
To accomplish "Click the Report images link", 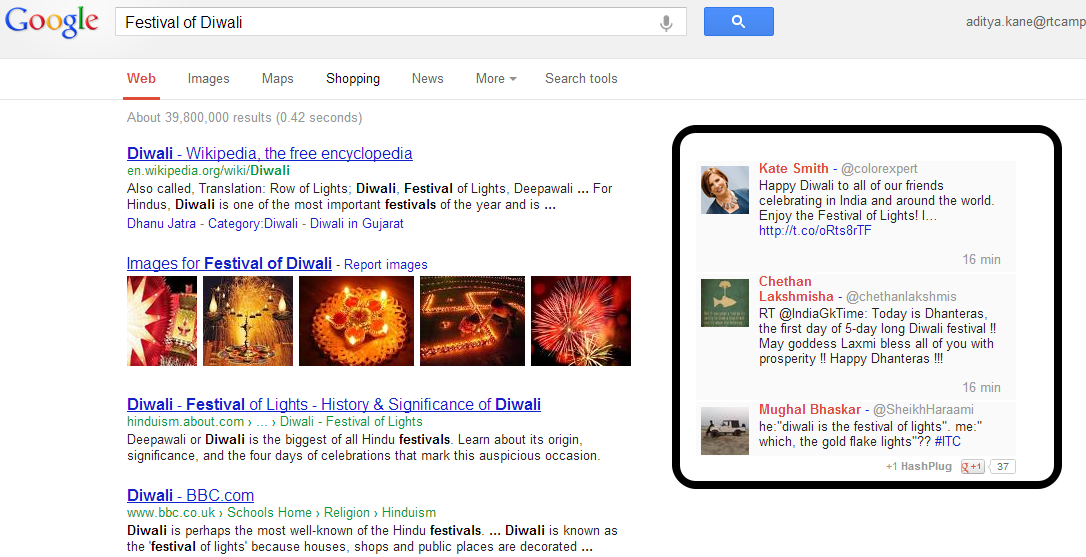I will tap(386, 265).
